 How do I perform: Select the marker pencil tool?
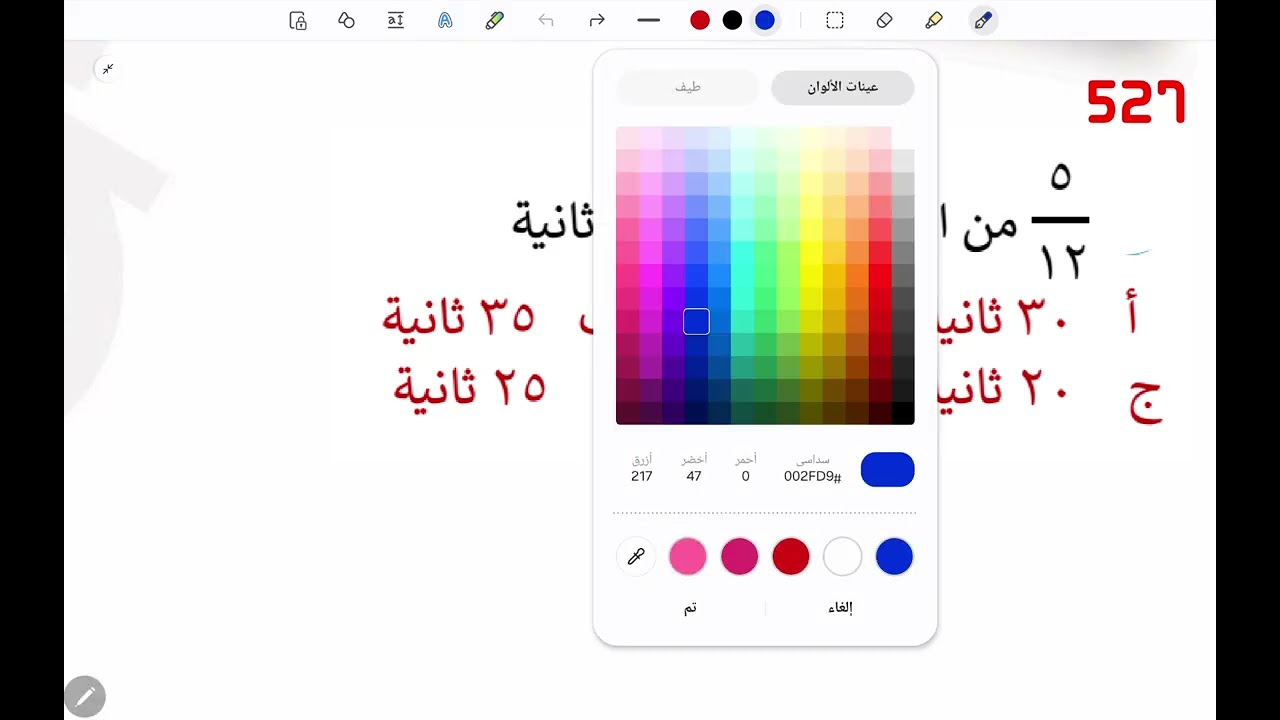pyautogui.click(x=494, y=20)
